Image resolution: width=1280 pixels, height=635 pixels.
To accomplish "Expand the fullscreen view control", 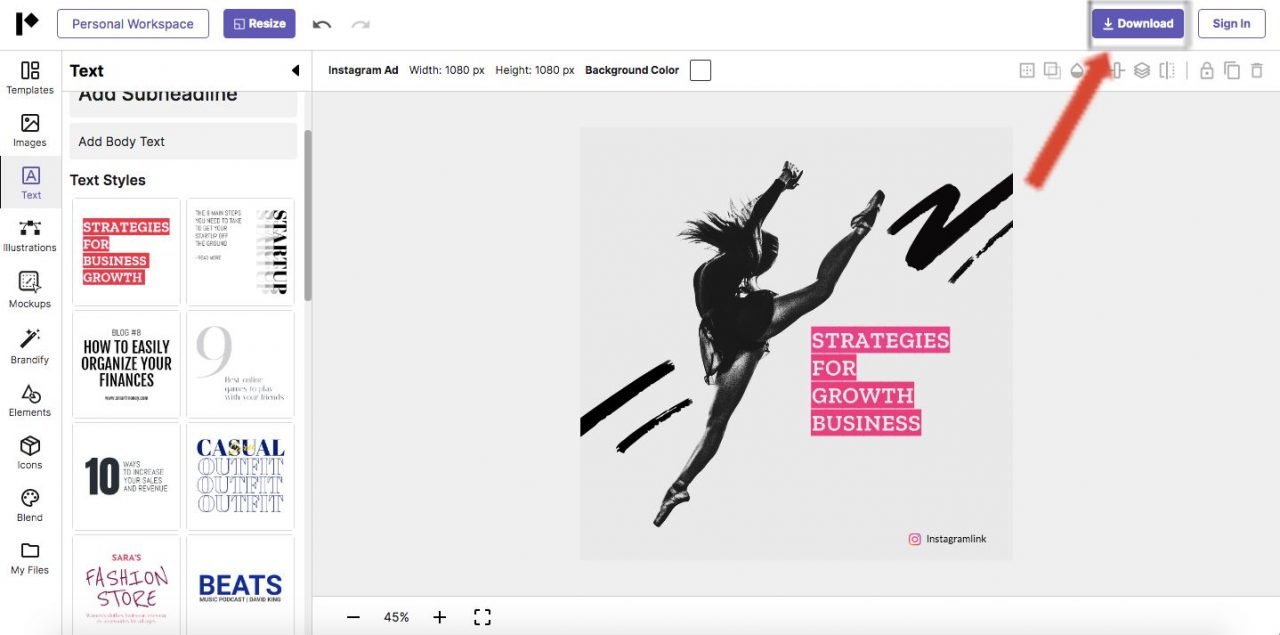I will pyautogui.click(x=482, y=617).
